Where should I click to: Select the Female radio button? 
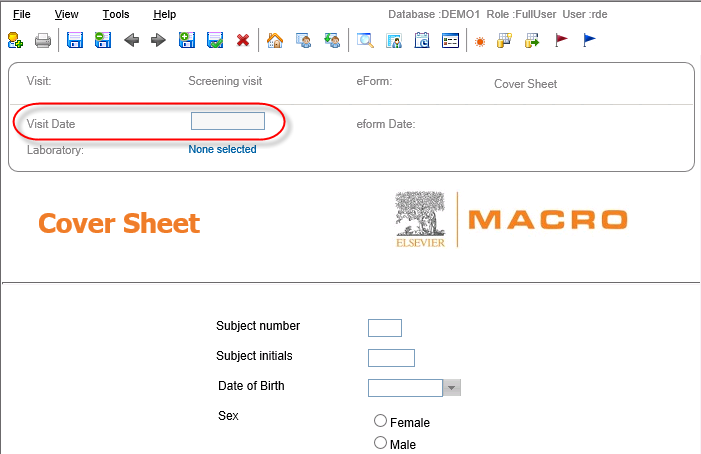tap(380, 420)
